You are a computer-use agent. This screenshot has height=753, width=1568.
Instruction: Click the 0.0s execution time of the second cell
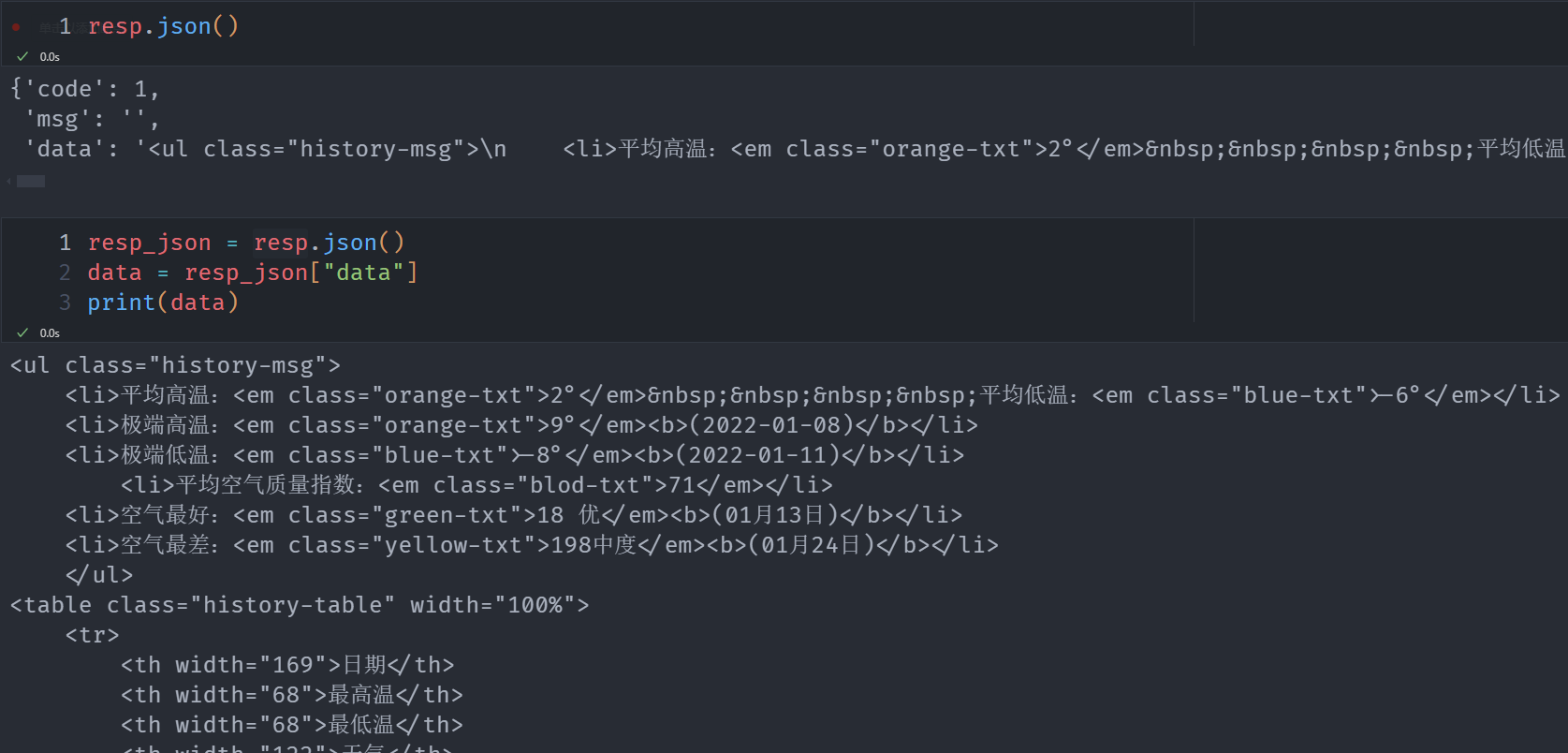pos(50,333)
